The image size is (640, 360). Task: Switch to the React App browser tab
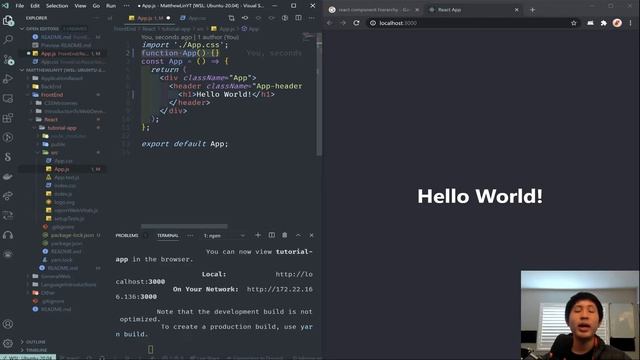click(x=473, y=10)
